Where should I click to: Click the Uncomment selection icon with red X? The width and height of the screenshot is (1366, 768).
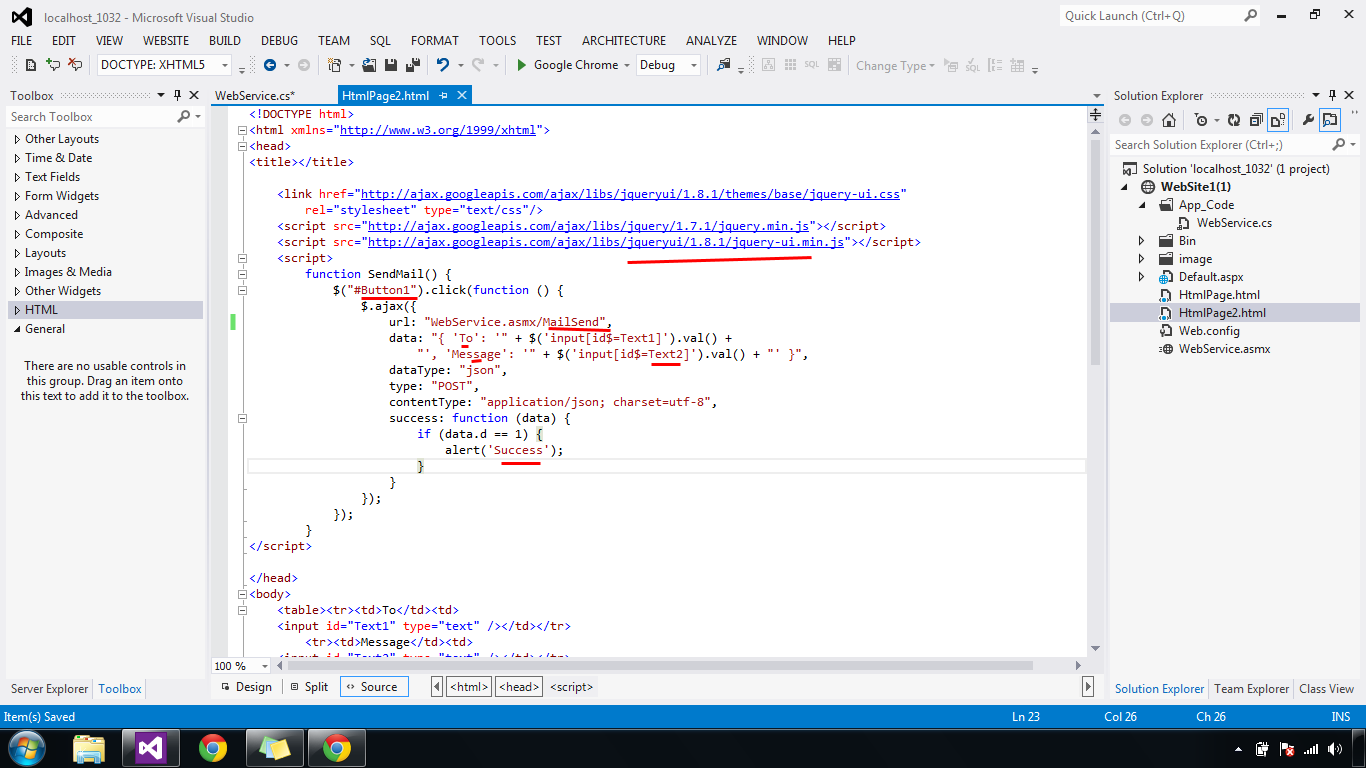(75, 65)
